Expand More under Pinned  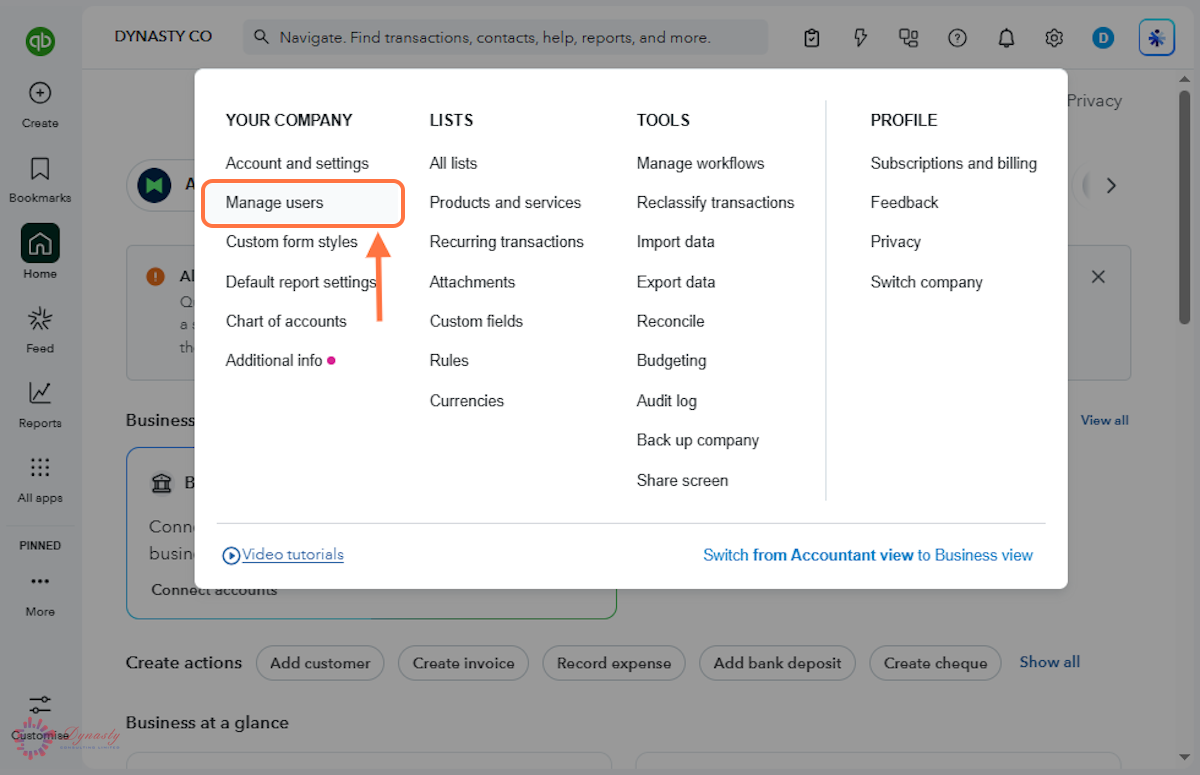[x=40, y=594]
